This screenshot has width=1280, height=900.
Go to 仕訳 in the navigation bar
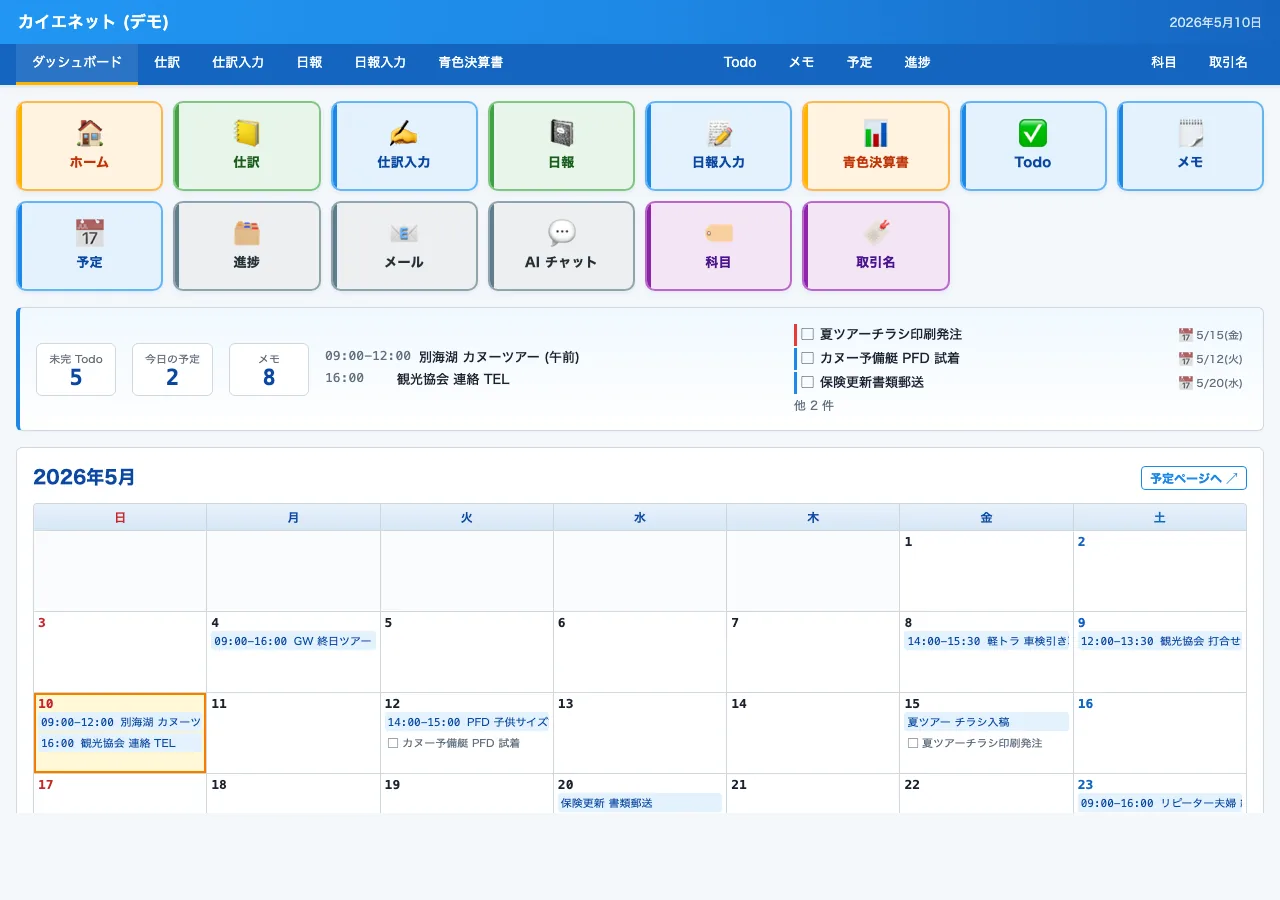coord(167,62)
